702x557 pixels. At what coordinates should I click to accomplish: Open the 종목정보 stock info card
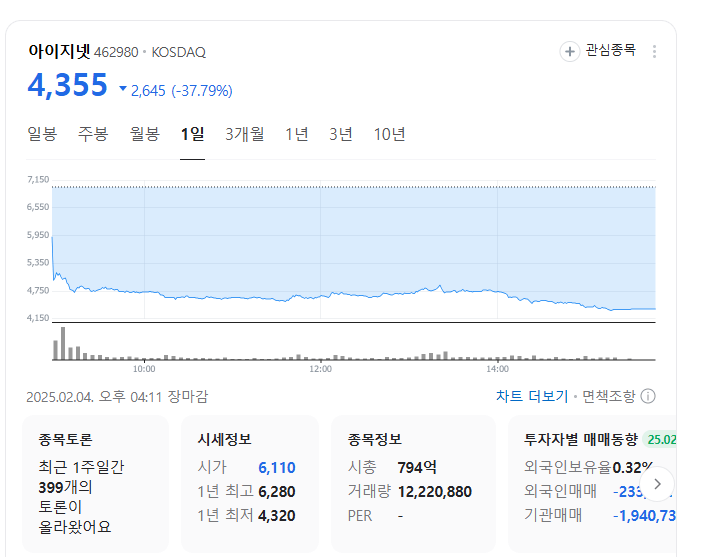tap(412, 484)
